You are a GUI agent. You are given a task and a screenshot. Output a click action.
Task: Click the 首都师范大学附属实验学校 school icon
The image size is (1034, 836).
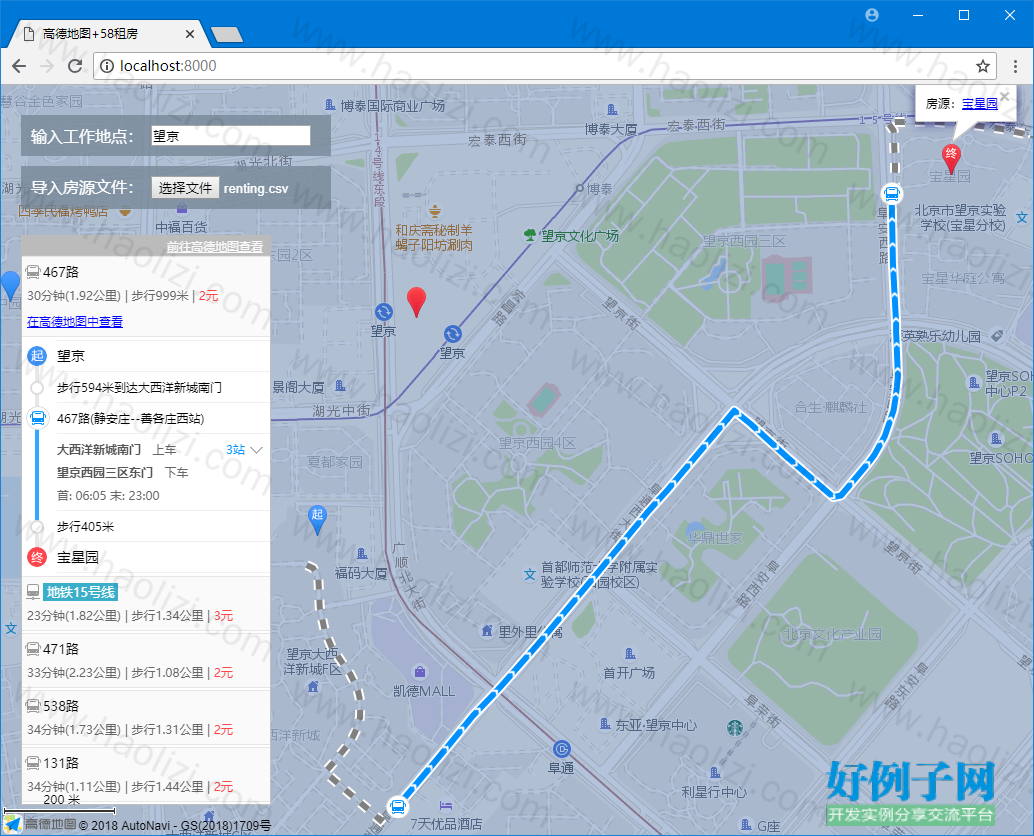530,574
